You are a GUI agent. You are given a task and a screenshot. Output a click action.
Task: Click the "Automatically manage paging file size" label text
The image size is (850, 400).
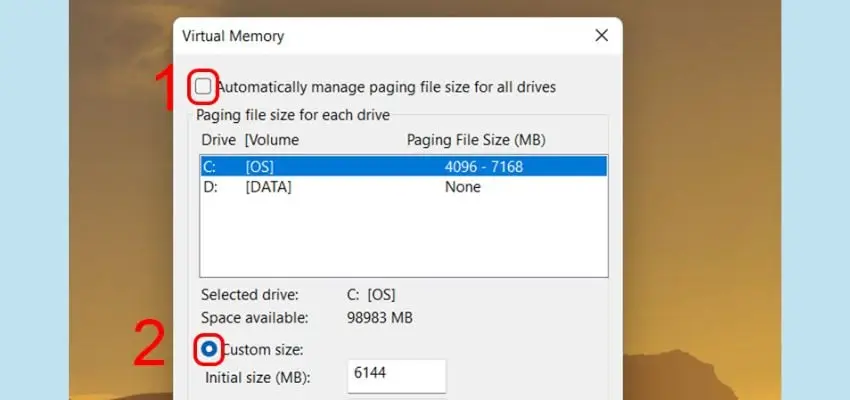pyautogui.click(x=386, y=87)
